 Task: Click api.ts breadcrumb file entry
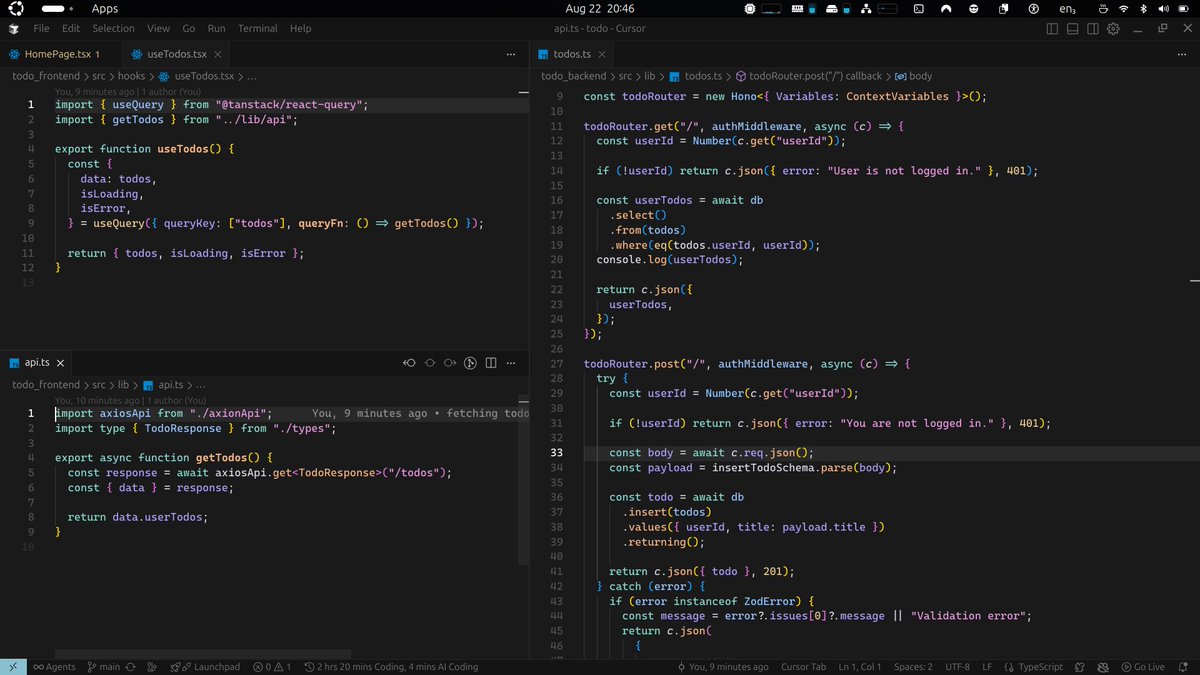tap(163, 385)
